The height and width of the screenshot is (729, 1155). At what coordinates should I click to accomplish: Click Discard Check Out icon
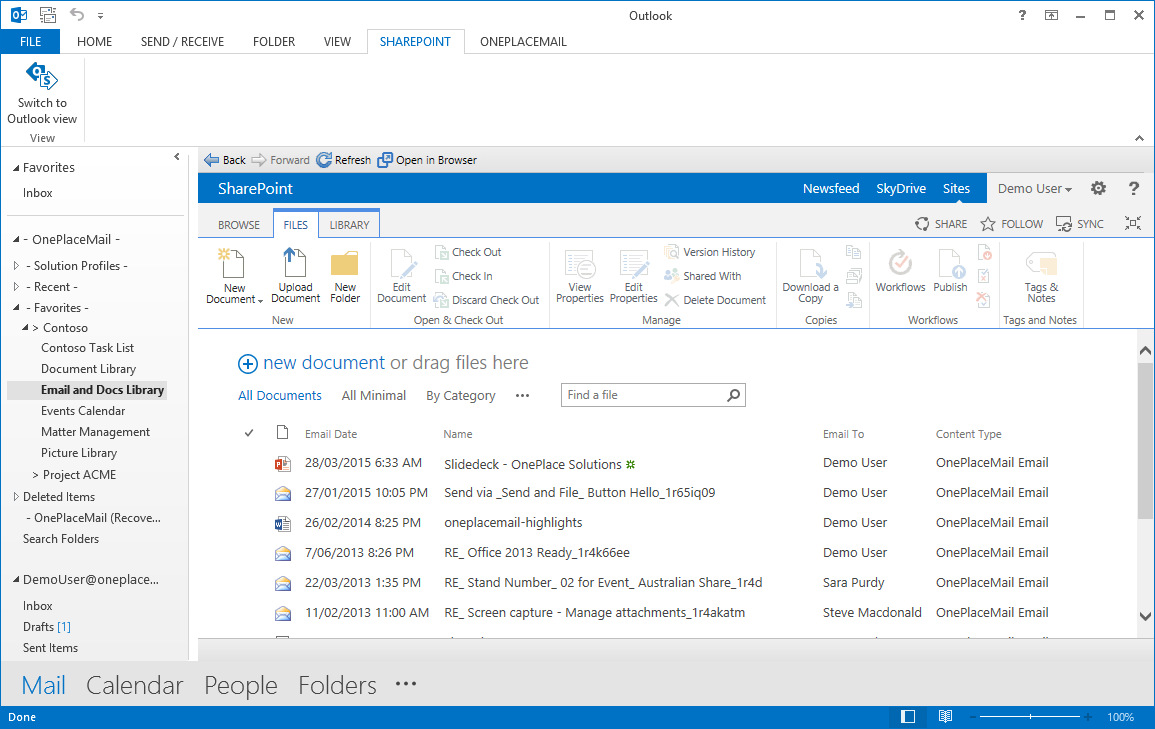[x=441, y=300]
